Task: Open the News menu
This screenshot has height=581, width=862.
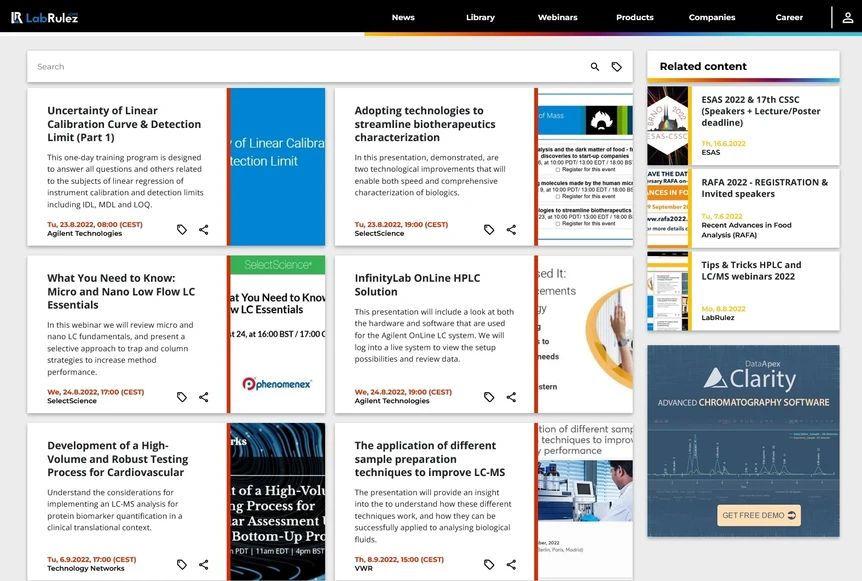Action: pos(403,18)
